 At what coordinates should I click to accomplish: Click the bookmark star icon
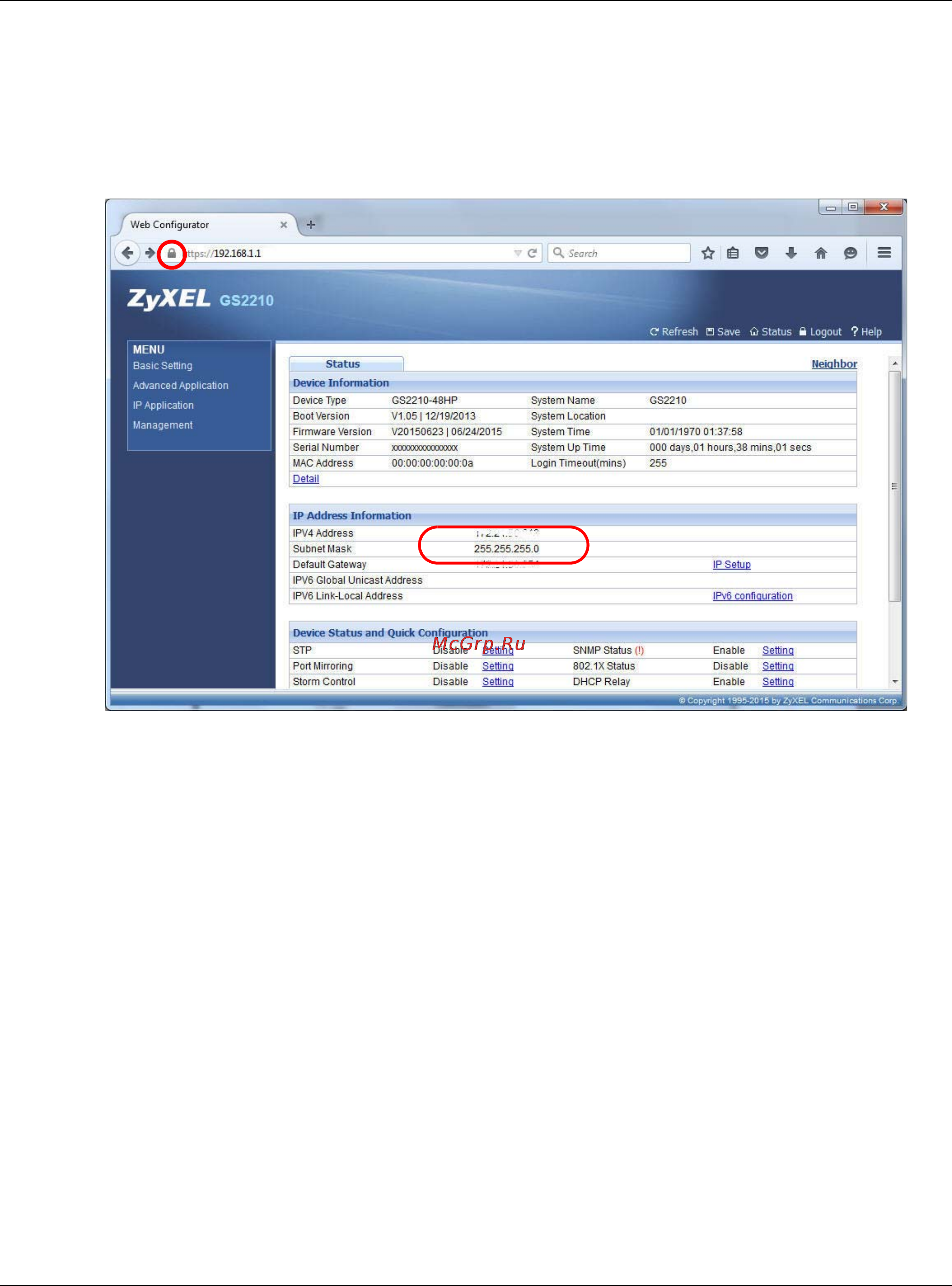pyautogui.click(x=708, y=253)
